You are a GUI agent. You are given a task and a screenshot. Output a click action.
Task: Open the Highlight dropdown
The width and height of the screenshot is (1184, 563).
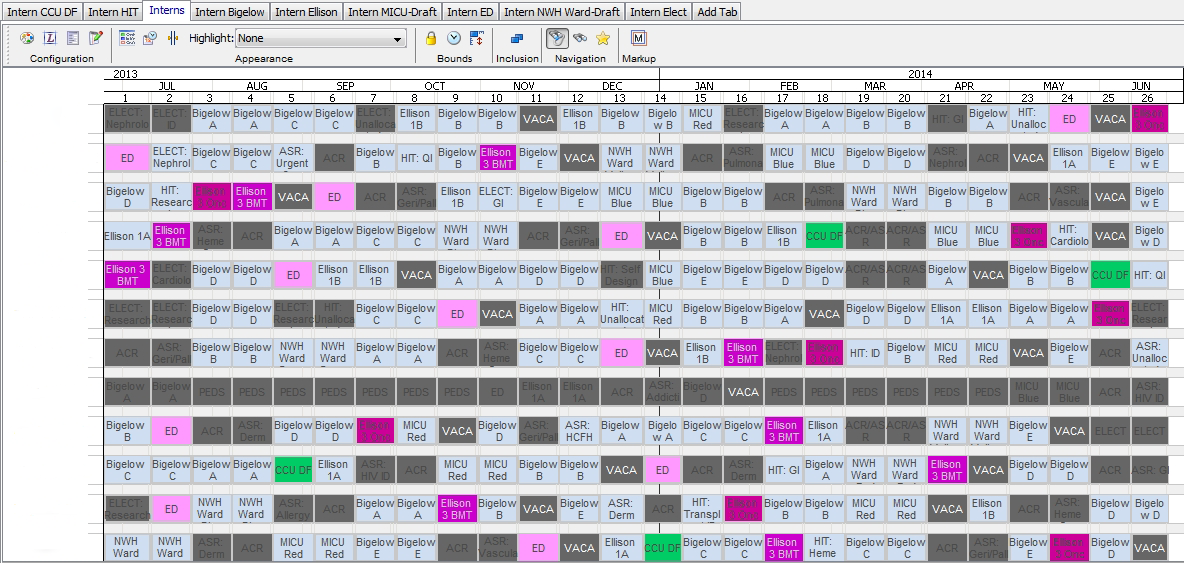click(x=320, y=38)
